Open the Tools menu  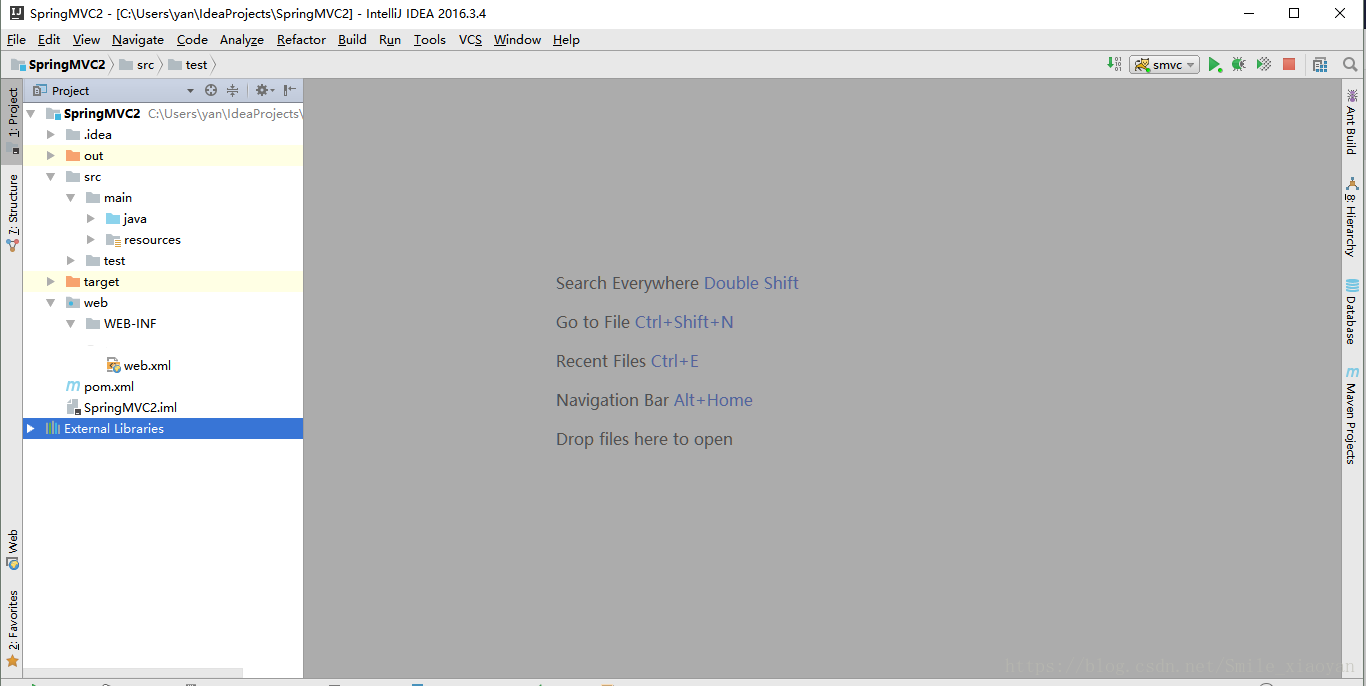coord(430,39)
